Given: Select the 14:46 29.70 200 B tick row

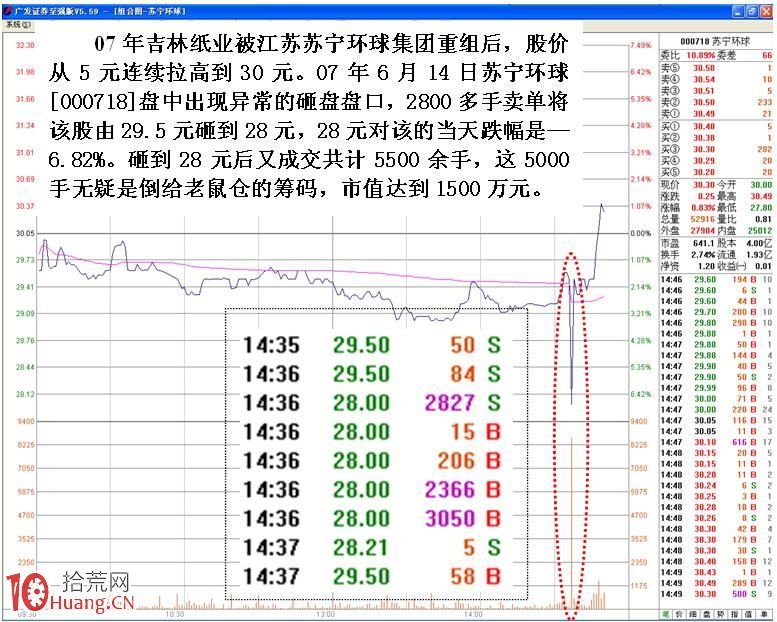Looking at the screenshot, I should pyautogui.click(x=717, y=312).
